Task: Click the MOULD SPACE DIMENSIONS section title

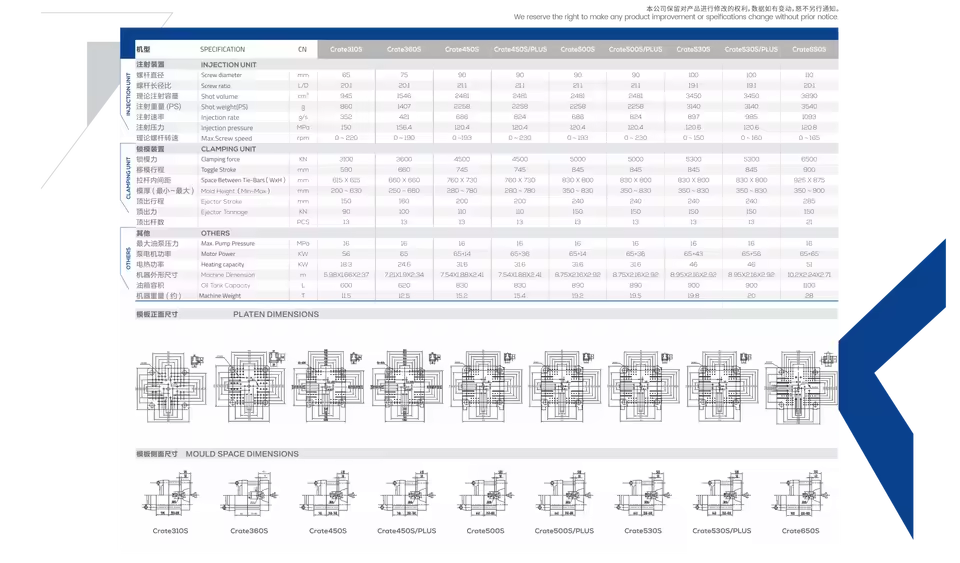Action: click(x=242, y=454)
